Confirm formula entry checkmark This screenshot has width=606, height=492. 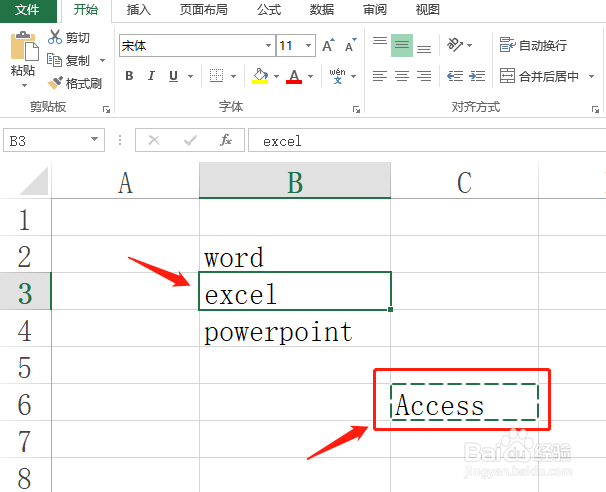190,140
